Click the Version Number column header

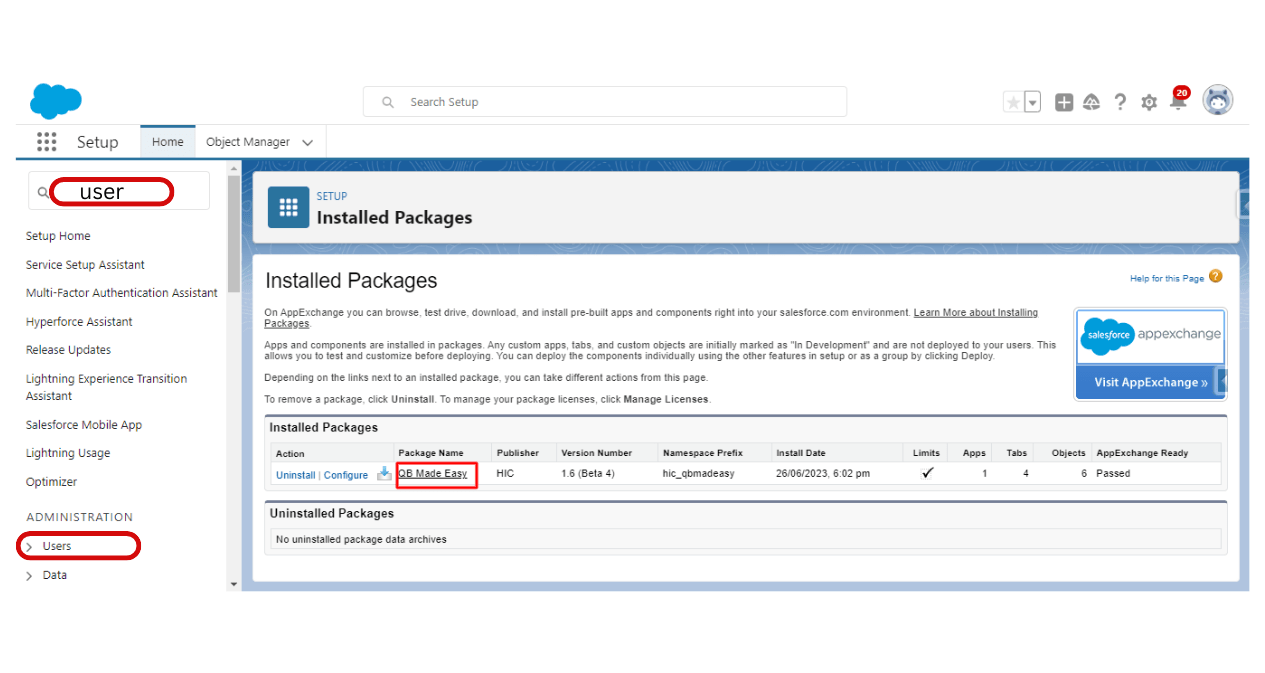coord(596,453)
